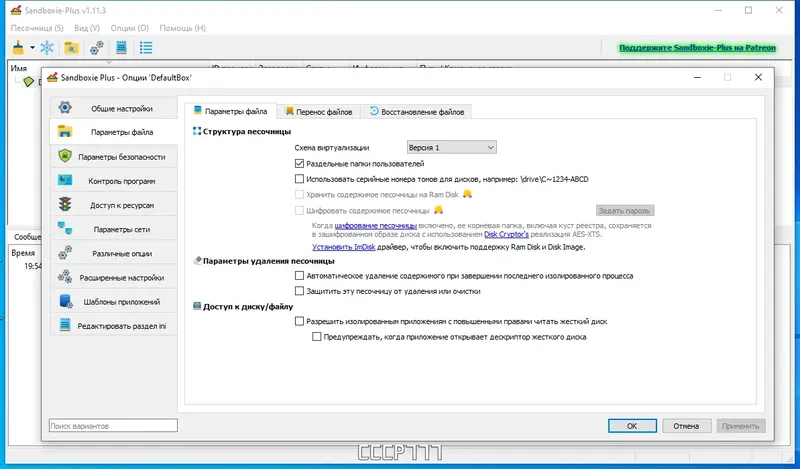Click the sandbox icon in the main window tree
The width and height of the screenshot is (800, 469).
(x=29, y=82)
